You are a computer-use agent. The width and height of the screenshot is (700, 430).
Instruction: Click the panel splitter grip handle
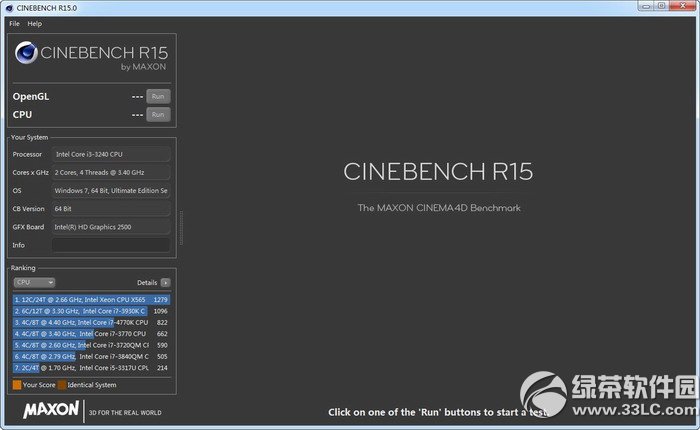181,228
